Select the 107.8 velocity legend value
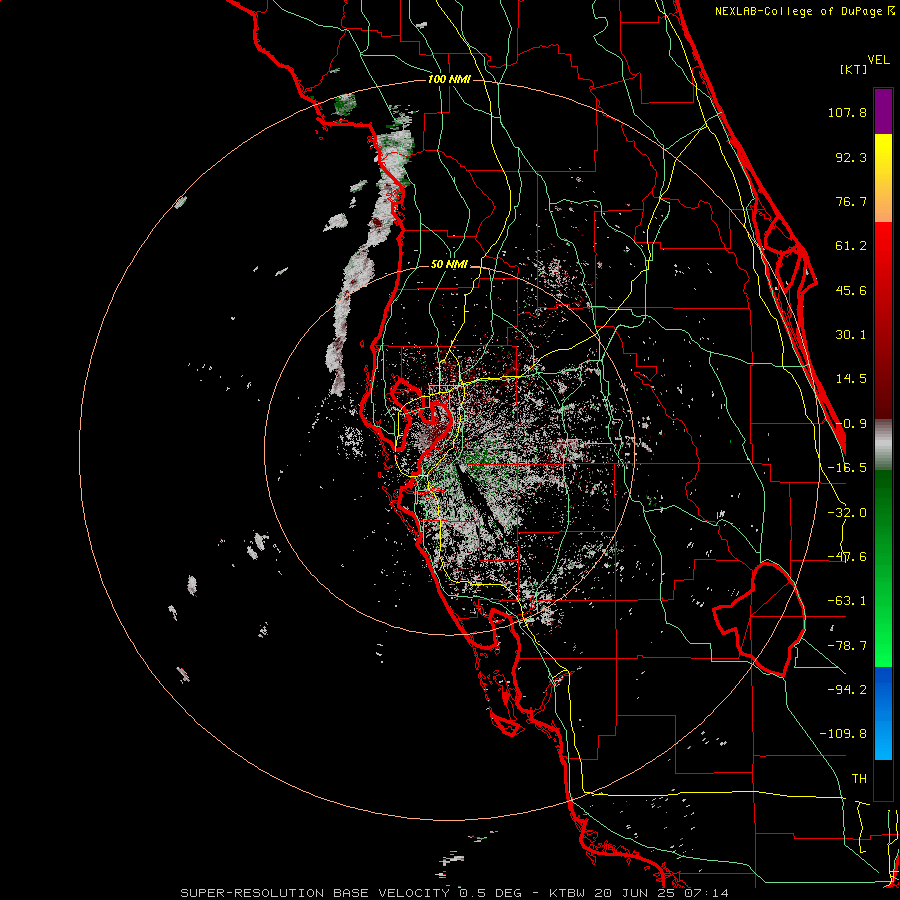Image resolution: width=900 pixels, height=900 pixels. [847, 112]
